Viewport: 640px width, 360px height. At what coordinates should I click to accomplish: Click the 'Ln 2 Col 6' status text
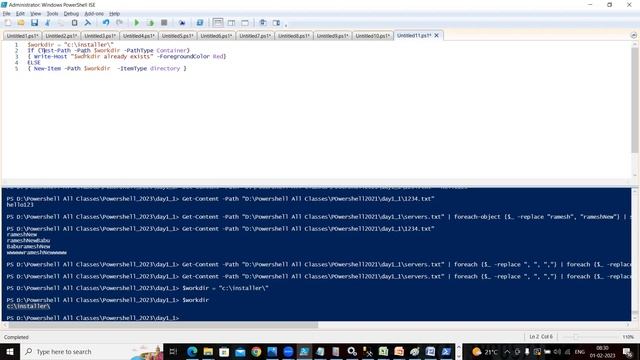coord(541,337)
